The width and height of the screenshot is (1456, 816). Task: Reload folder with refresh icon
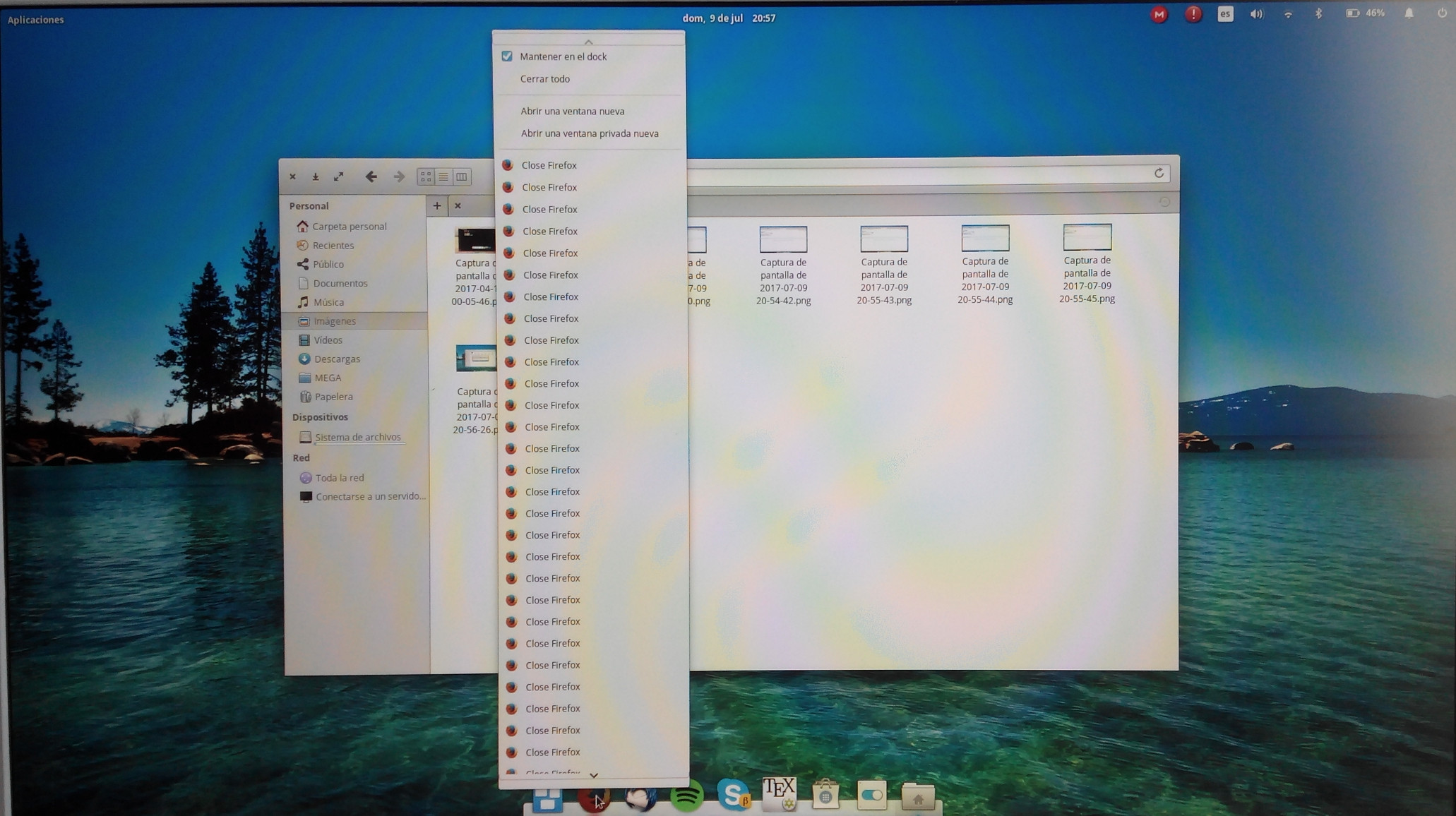pyautogui.click(x=1159, y=174)
